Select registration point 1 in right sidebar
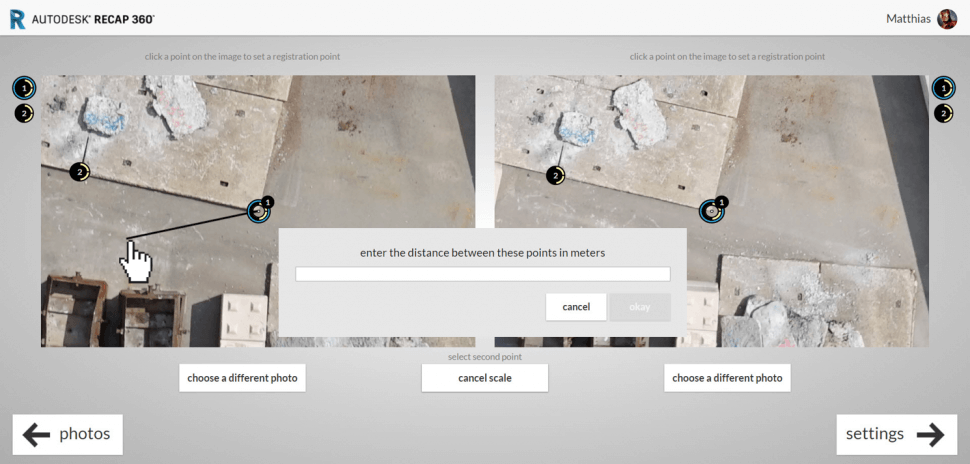Screen dimensions: 970x464 (x=943, y=88)
